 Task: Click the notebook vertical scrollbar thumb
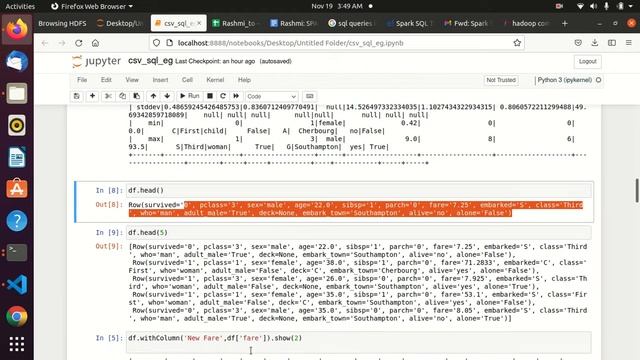pyautogui.click(x=637, y=190)
